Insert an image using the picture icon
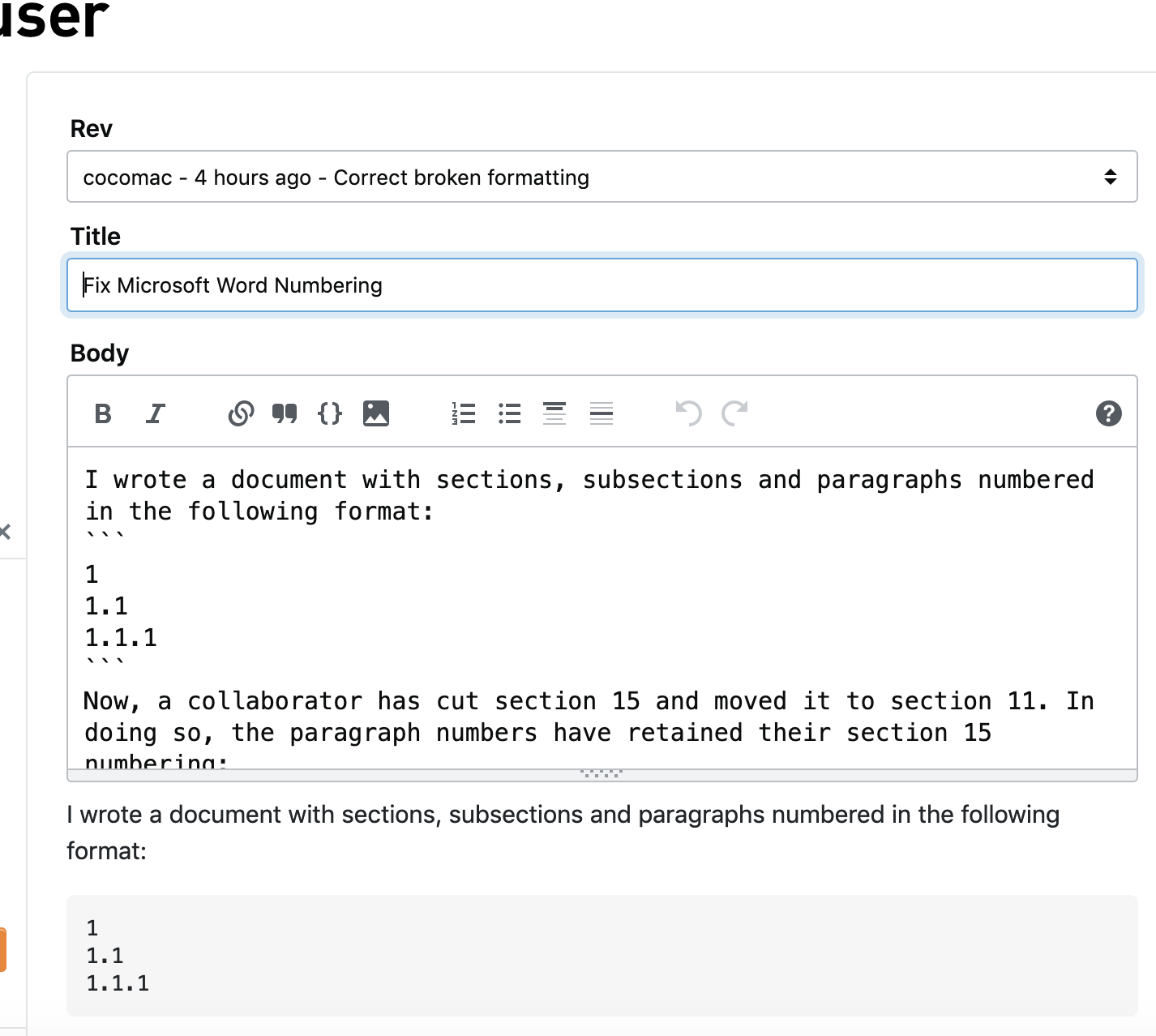 (375, 413)
